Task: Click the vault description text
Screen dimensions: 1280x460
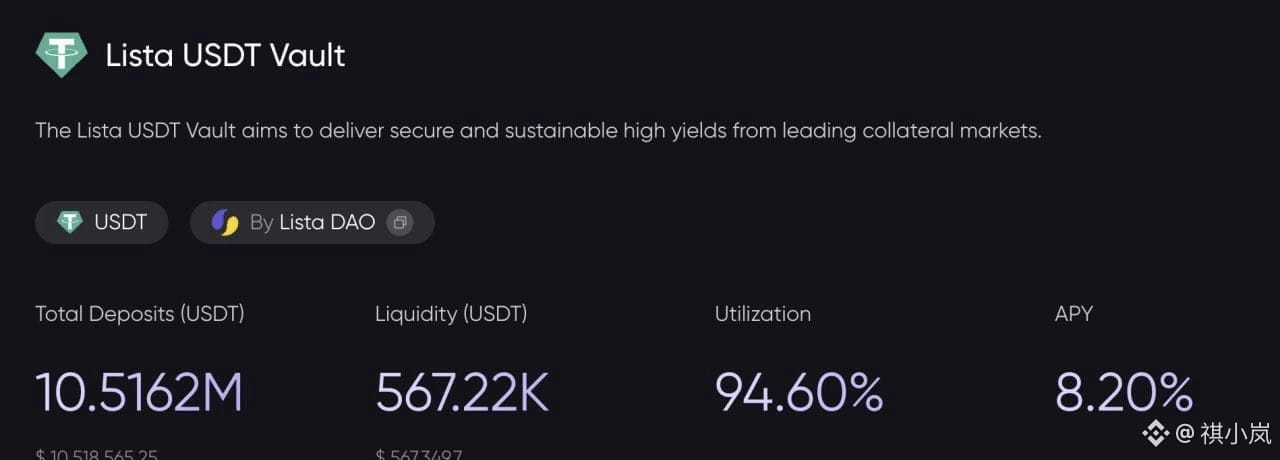Action: 538,131
